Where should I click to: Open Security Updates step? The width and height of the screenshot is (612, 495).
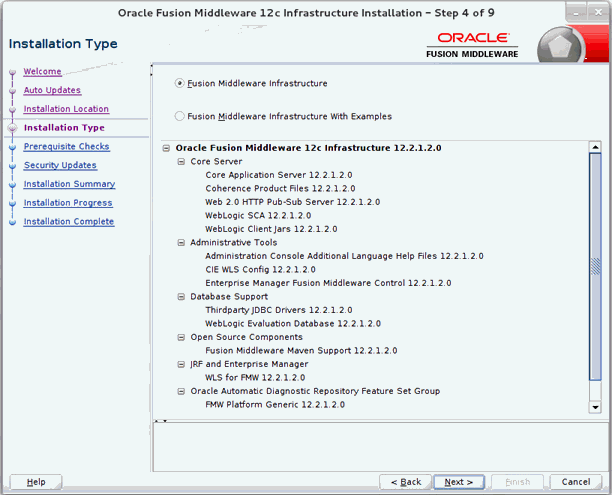pos(60,165)
